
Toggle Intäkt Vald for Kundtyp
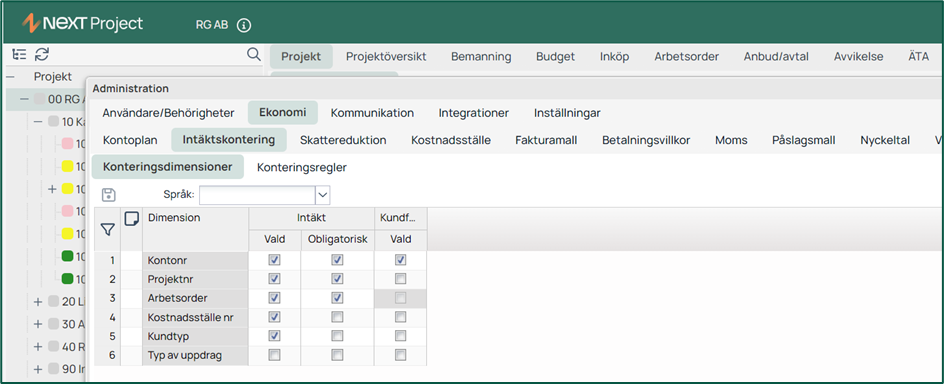275,336
